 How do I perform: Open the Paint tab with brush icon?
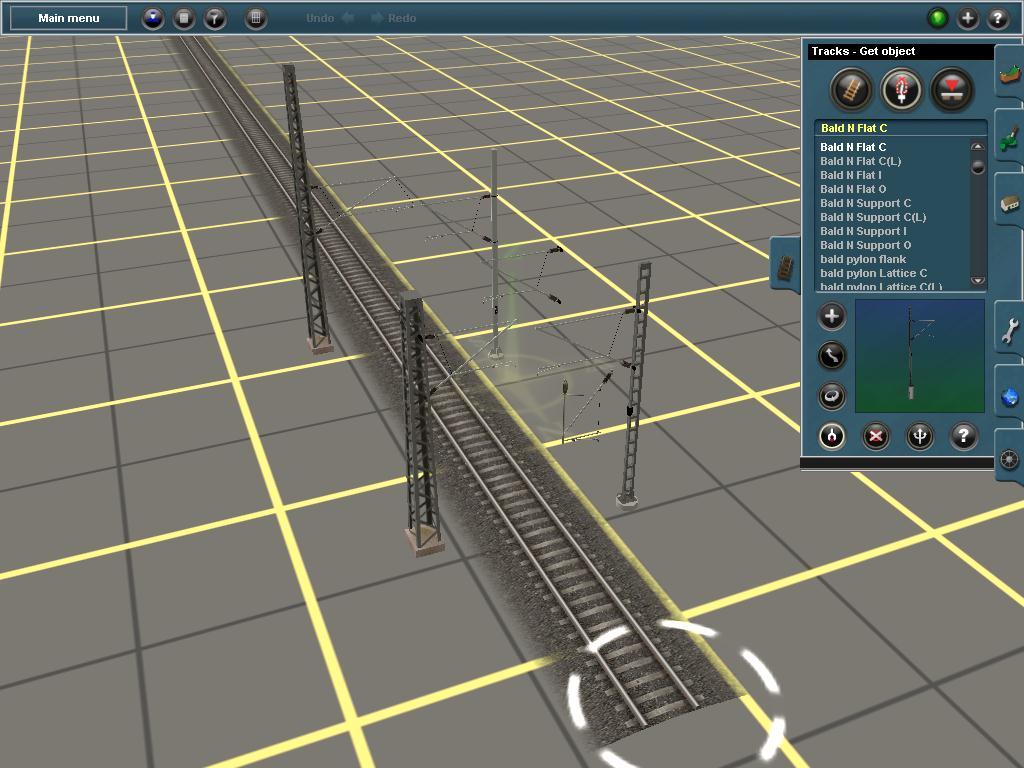[x=1009, y=137]
